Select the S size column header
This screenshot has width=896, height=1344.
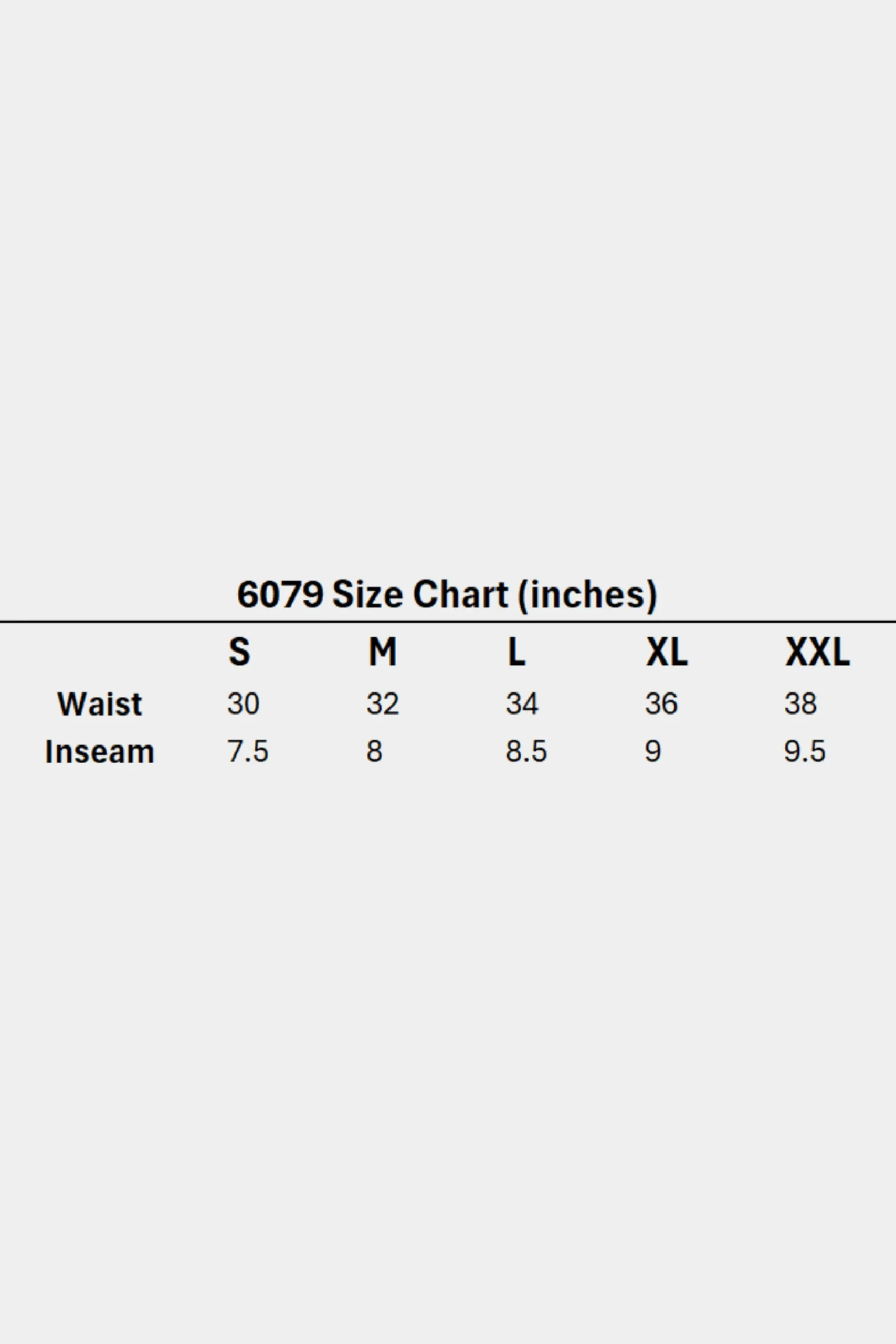click(x=239, y=652)
